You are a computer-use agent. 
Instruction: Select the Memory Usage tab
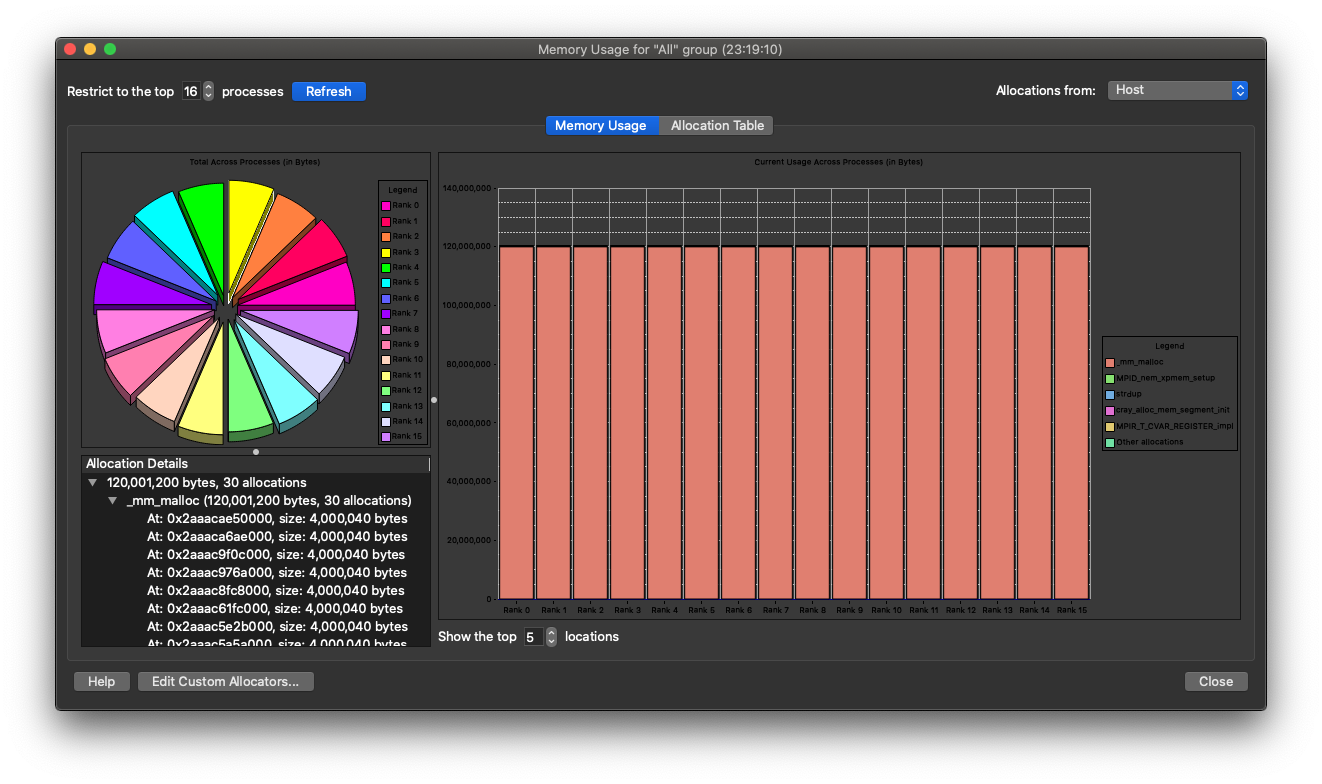click(x=602, y=125)
